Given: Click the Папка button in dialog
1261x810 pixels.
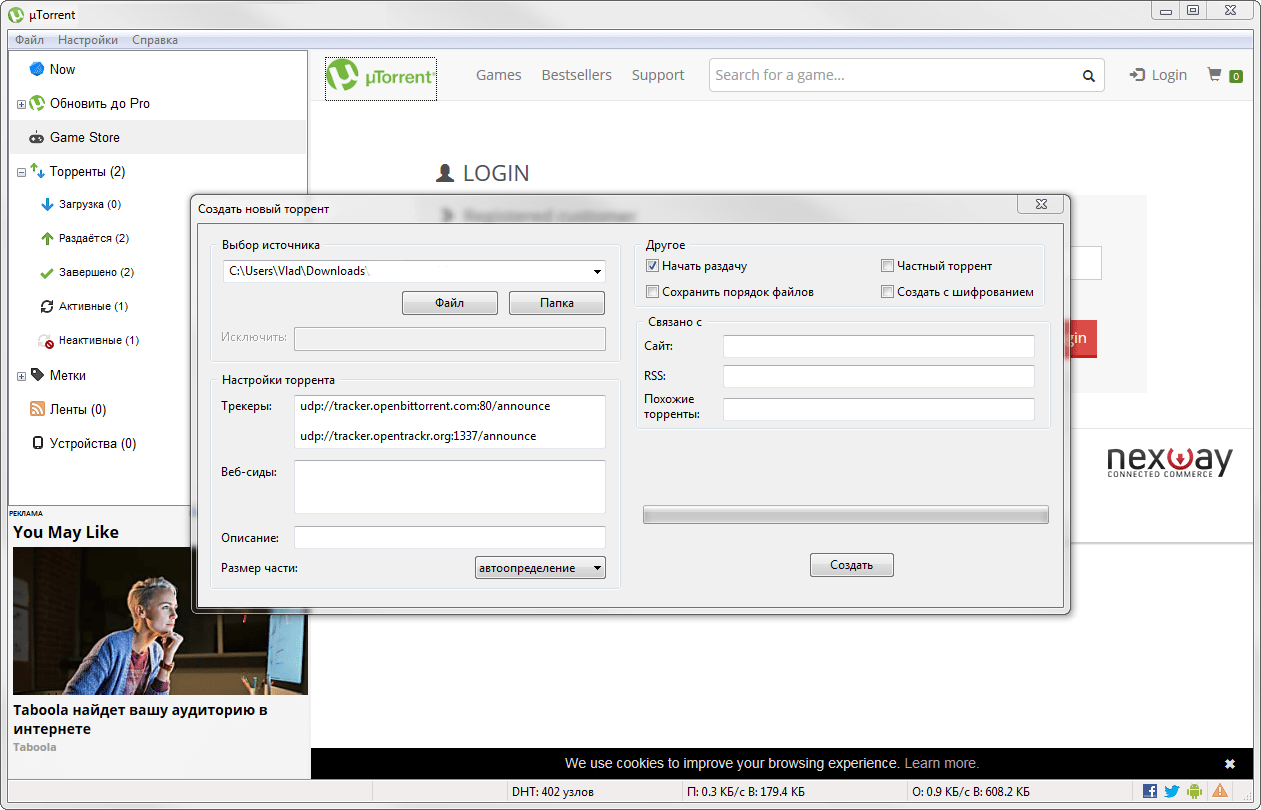Looking at the screenshot, I should click(x=557, y=303).
